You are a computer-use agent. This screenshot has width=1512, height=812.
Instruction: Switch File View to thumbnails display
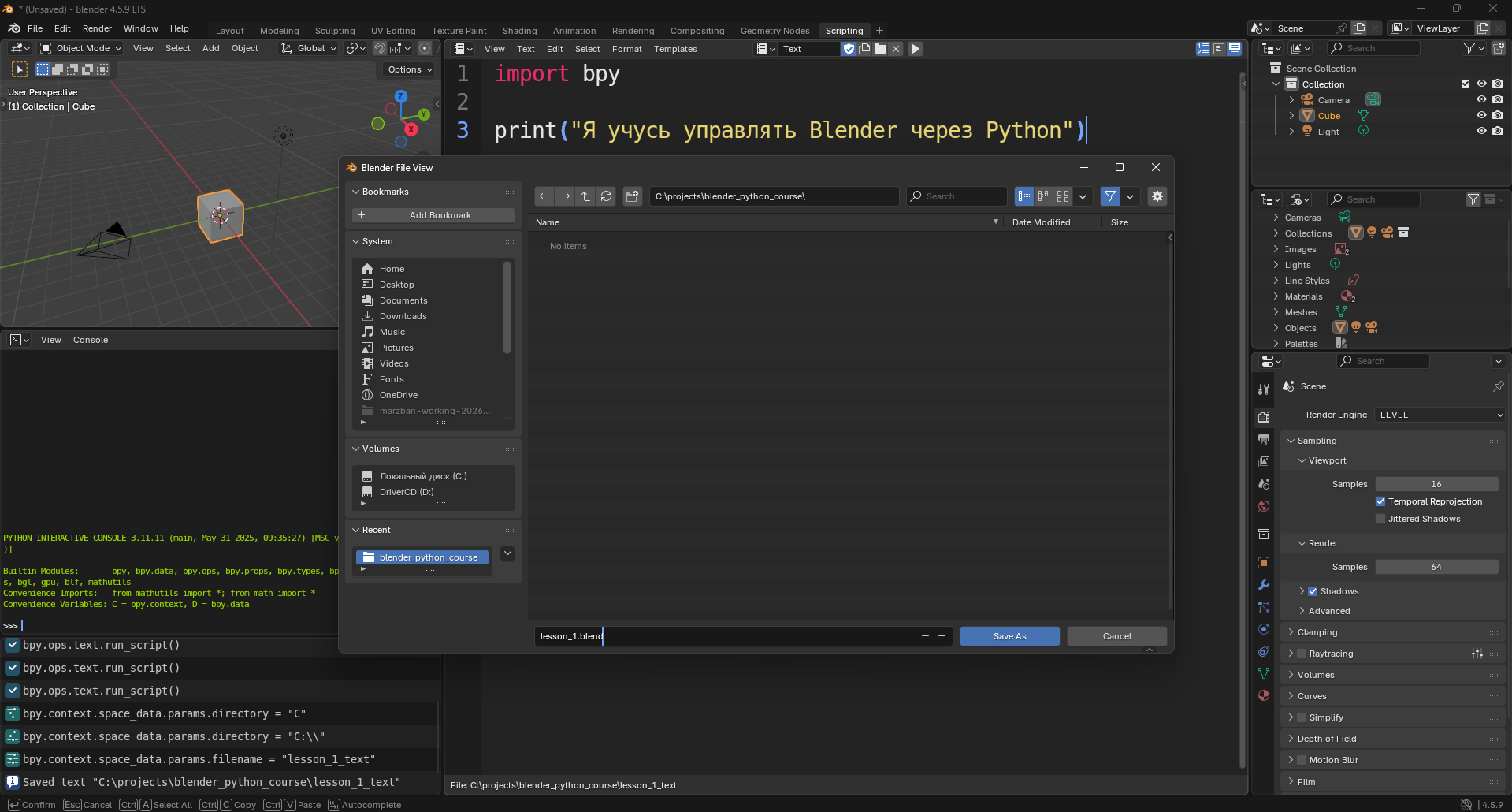(1063, 196)
